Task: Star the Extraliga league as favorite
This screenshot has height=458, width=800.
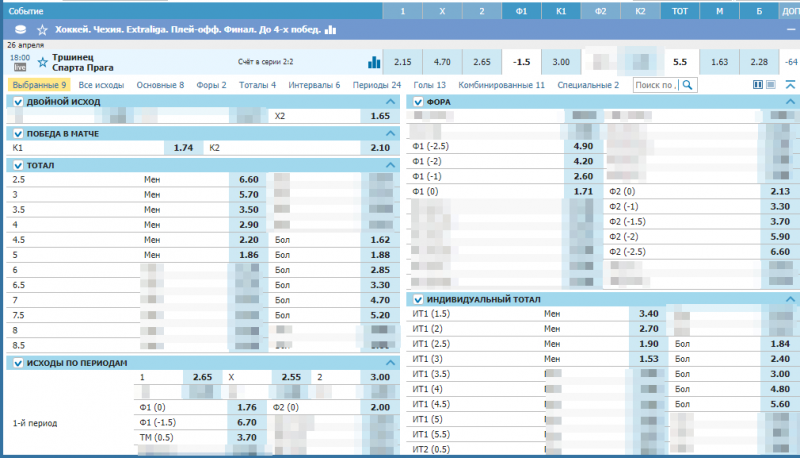Action: pyautogui.click(x=42, y=31)
